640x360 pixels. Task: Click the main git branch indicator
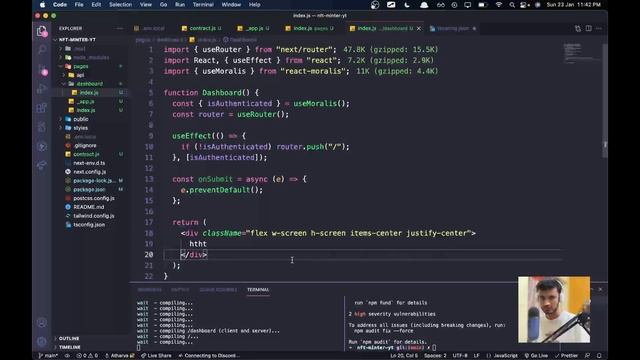coord(48,356)
